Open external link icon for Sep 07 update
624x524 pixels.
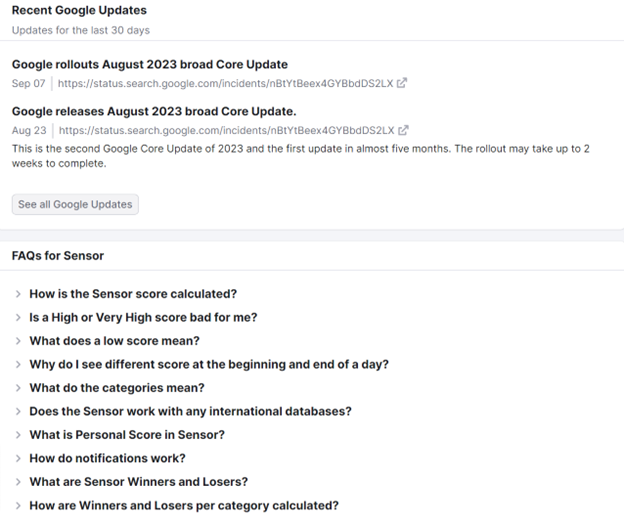click(x=402, y=83)
